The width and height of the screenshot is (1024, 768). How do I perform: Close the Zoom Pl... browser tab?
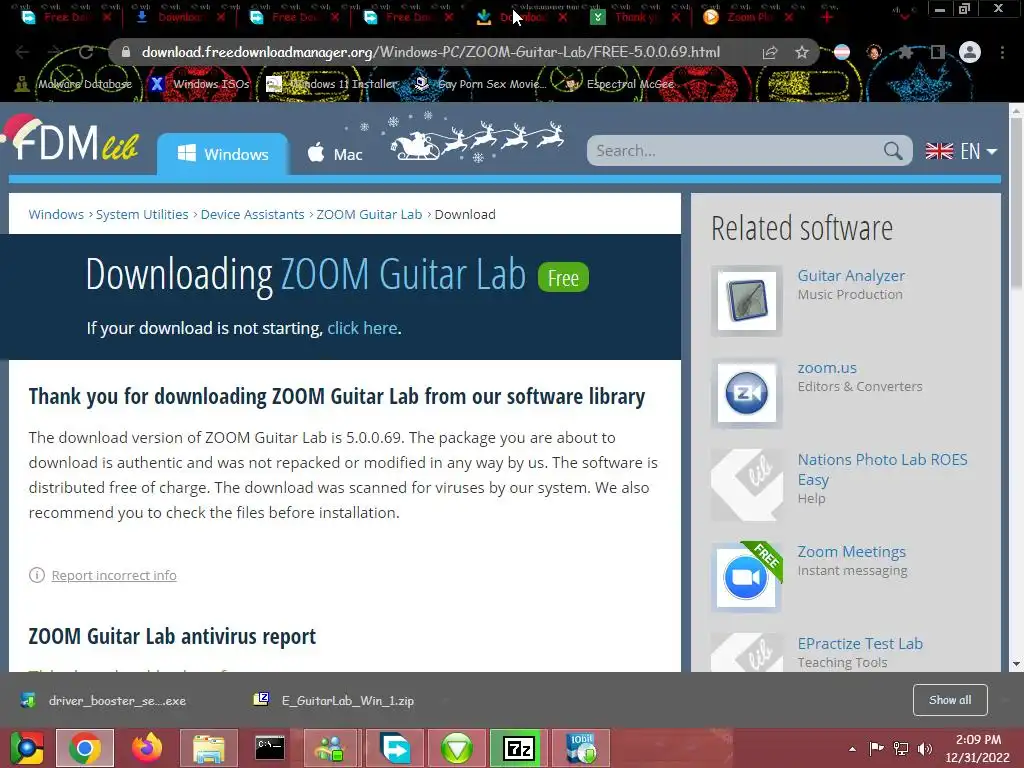pyautogui.click(x=789, y=18)
